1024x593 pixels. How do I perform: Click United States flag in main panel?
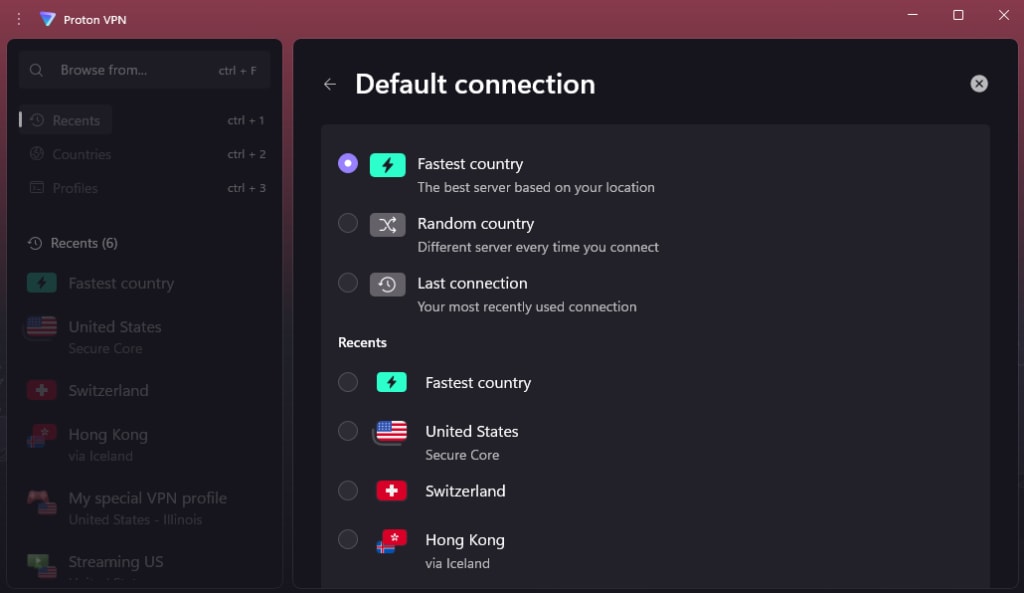[x=391, y=432]
